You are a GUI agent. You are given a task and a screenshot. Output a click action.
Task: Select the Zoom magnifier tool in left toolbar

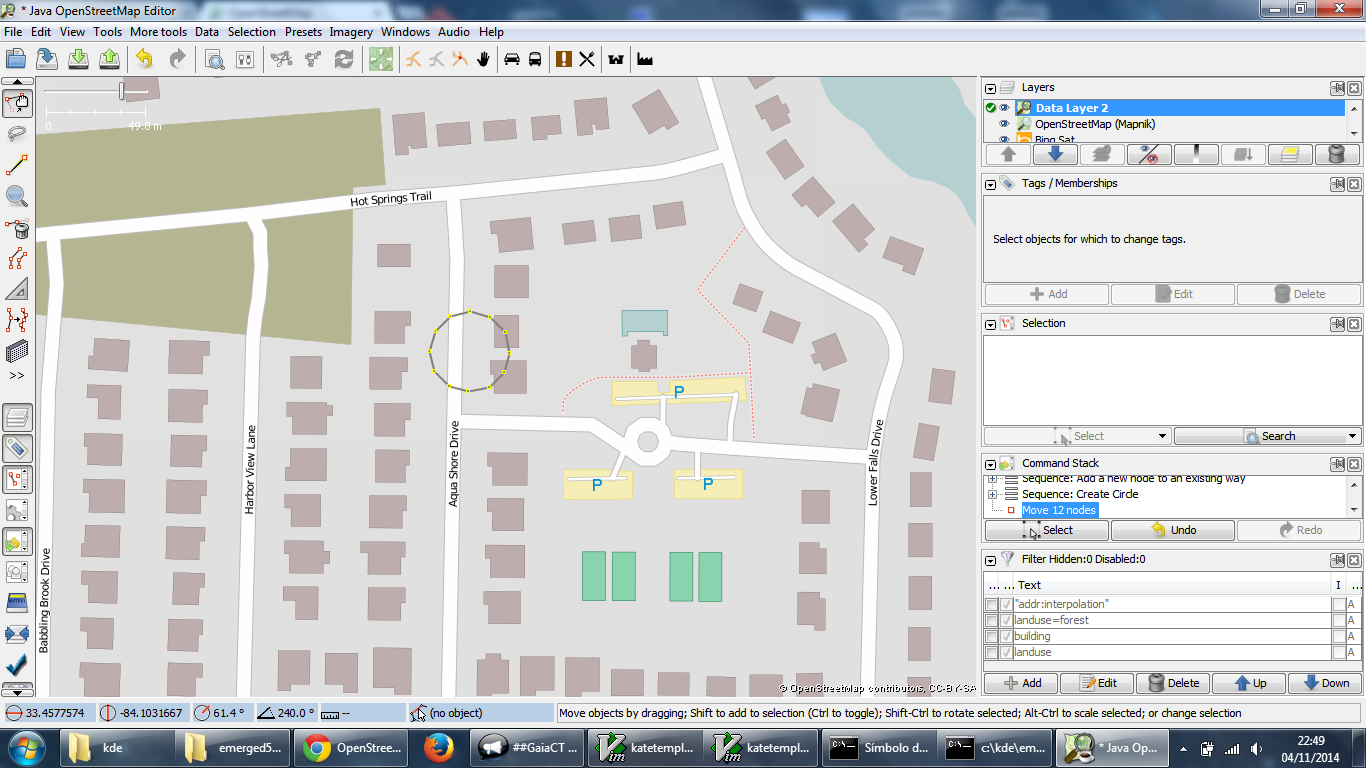[x=17, y=196]
